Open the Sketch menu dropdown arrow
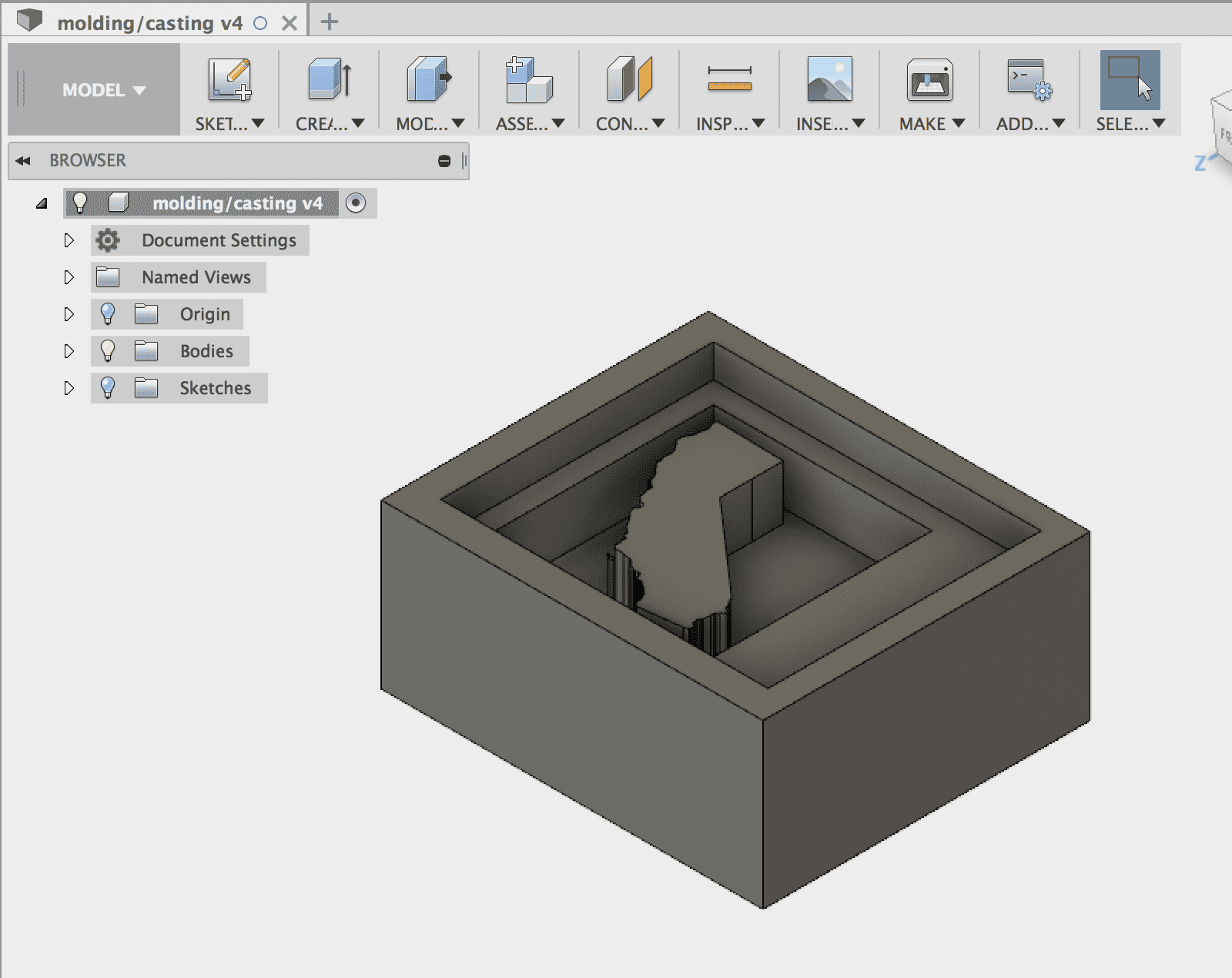This screenshot has width=1232, height=978. click(x=259, y=123)
